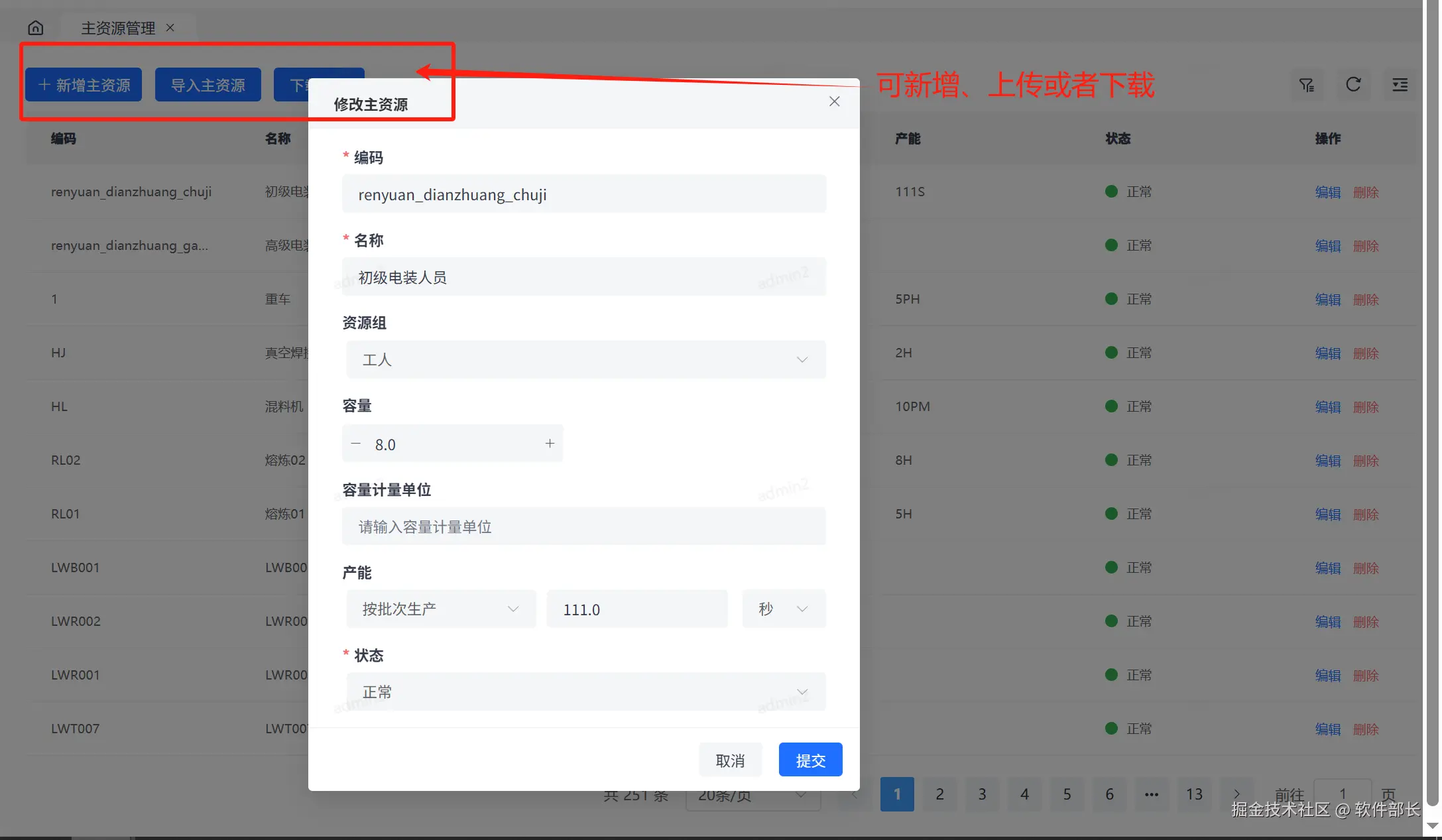Decrease 容量 with the minus button
Screen dimensions: 1442x840
pos(356,444)
